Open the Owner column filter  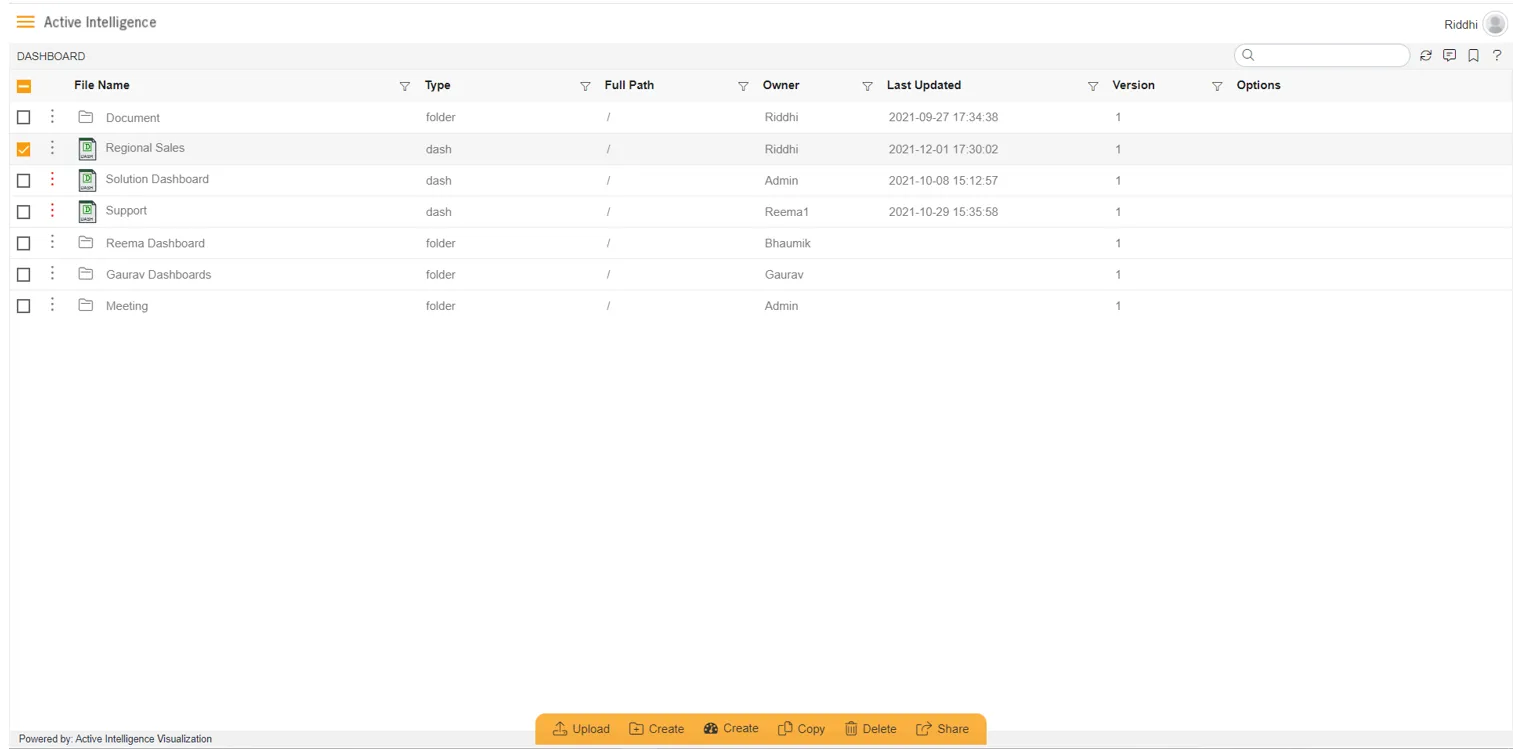coord(867,87)
